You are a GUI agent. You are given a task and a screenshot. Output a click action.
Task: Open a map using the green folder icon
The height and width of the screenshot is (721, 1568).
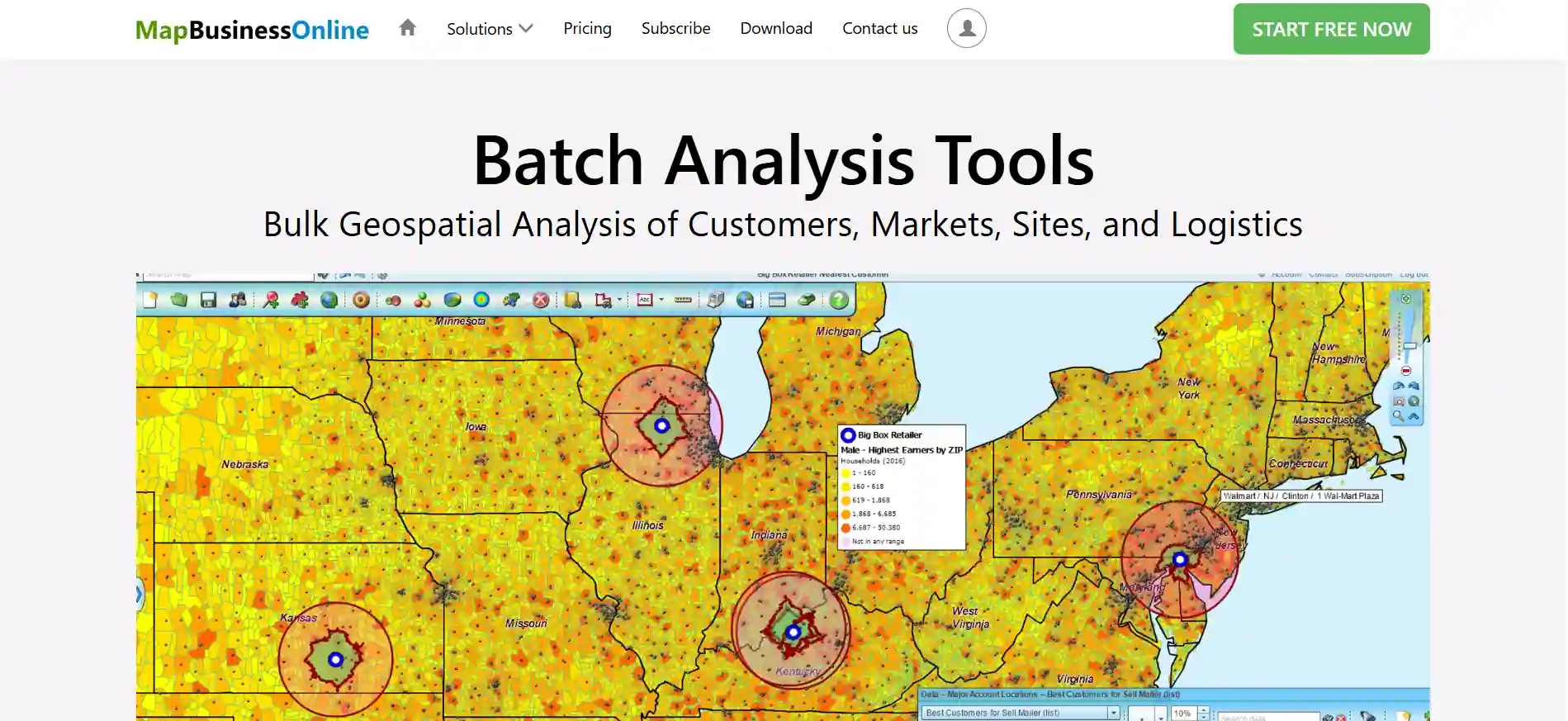pos(179,300)
